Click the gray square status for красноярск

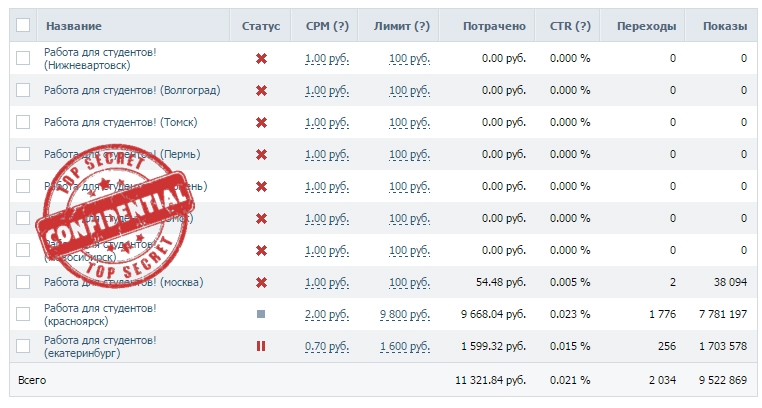pos(262,314)
